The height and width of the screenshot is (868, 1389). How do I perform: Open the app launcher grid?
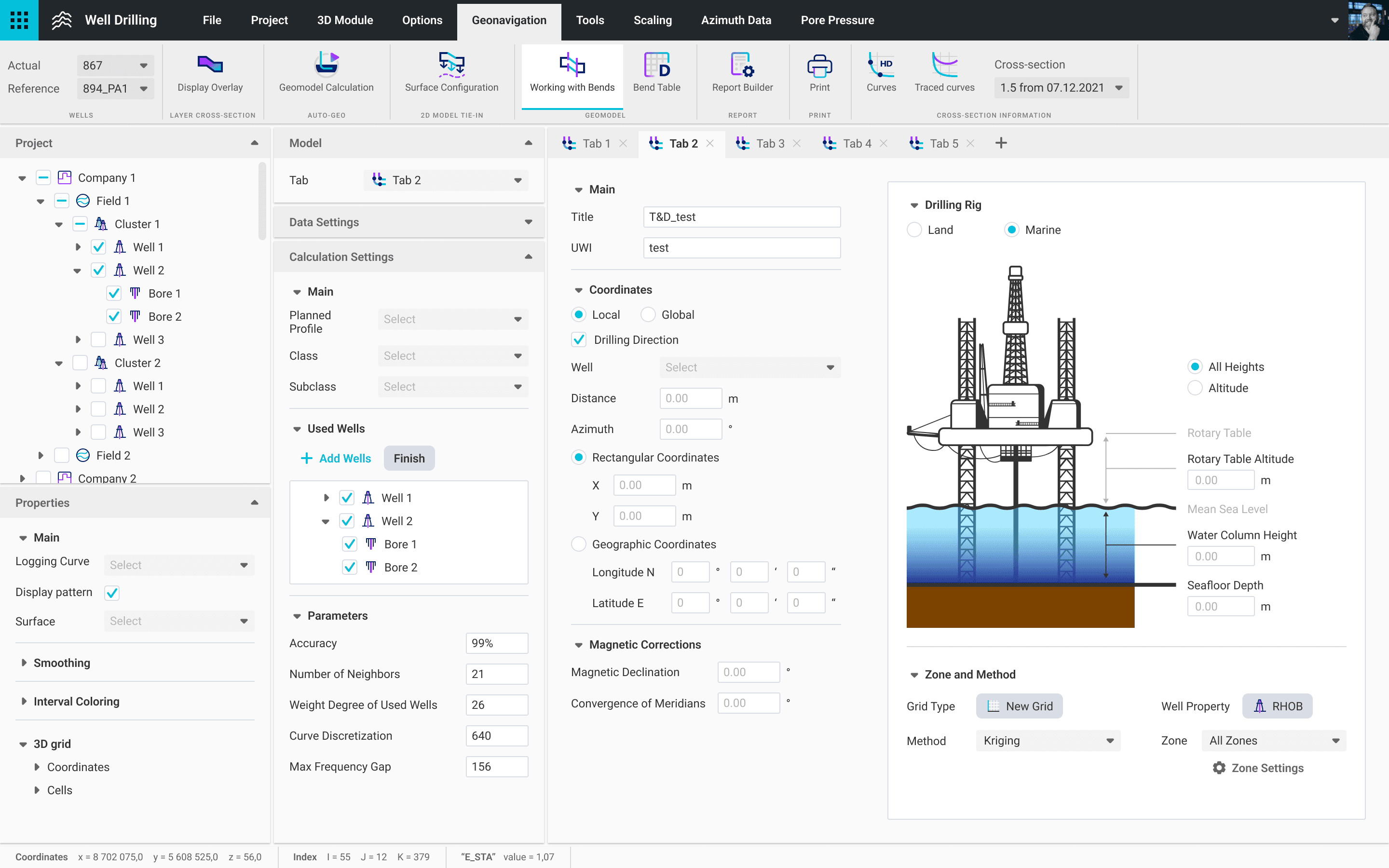coord(19,20)
